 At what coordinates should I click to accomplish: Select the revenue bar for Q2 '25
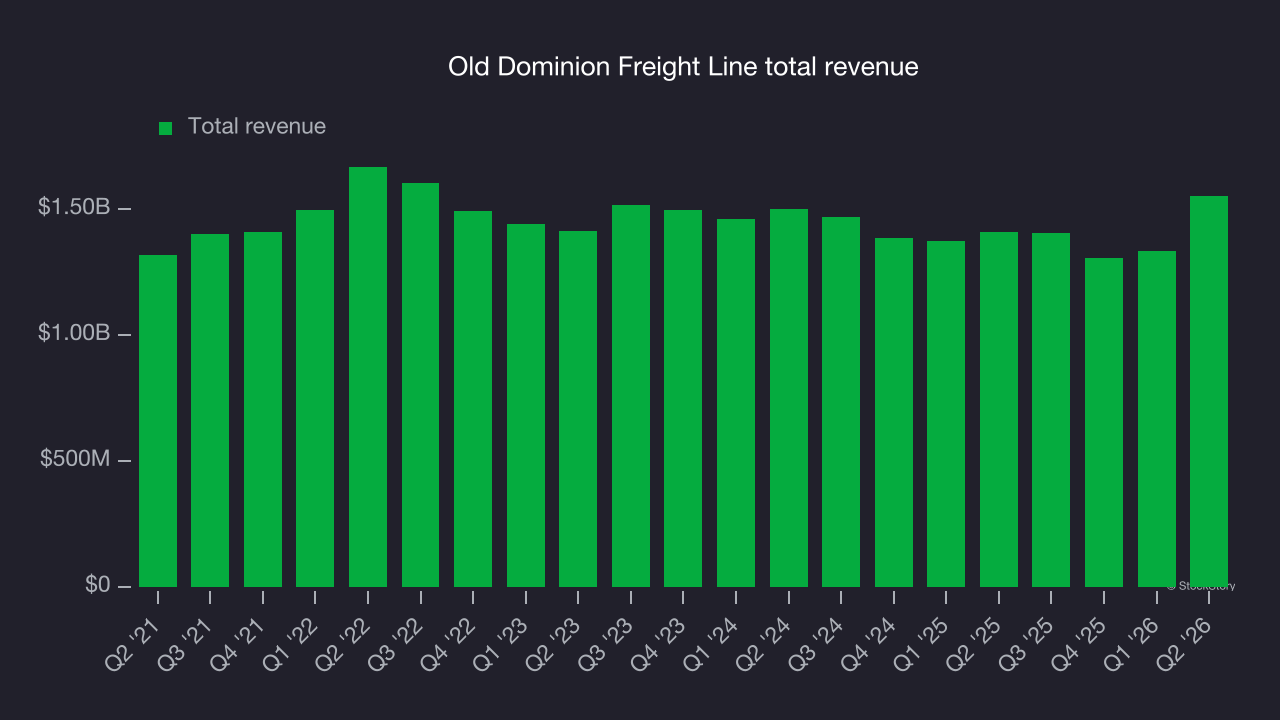click(x=999, y=409)
